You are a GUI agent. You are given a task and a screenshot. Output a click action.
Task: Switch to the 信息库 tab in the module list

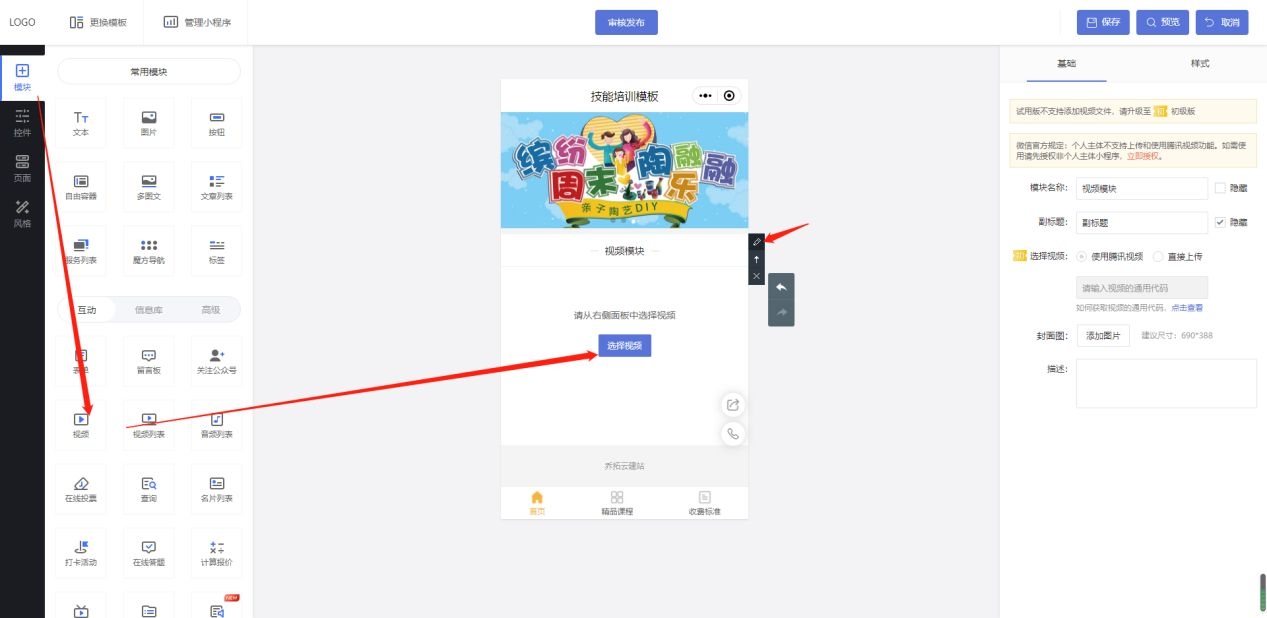click(x=147, y=310)
